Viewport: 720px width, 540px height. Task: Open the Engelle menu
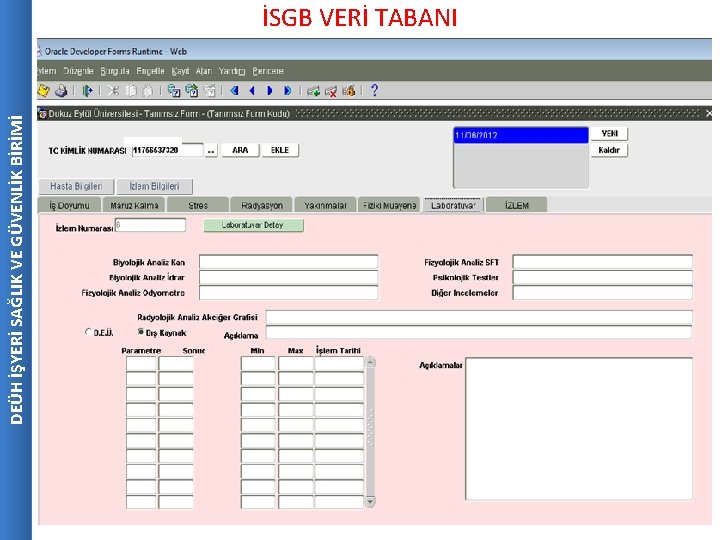[150, 71]
